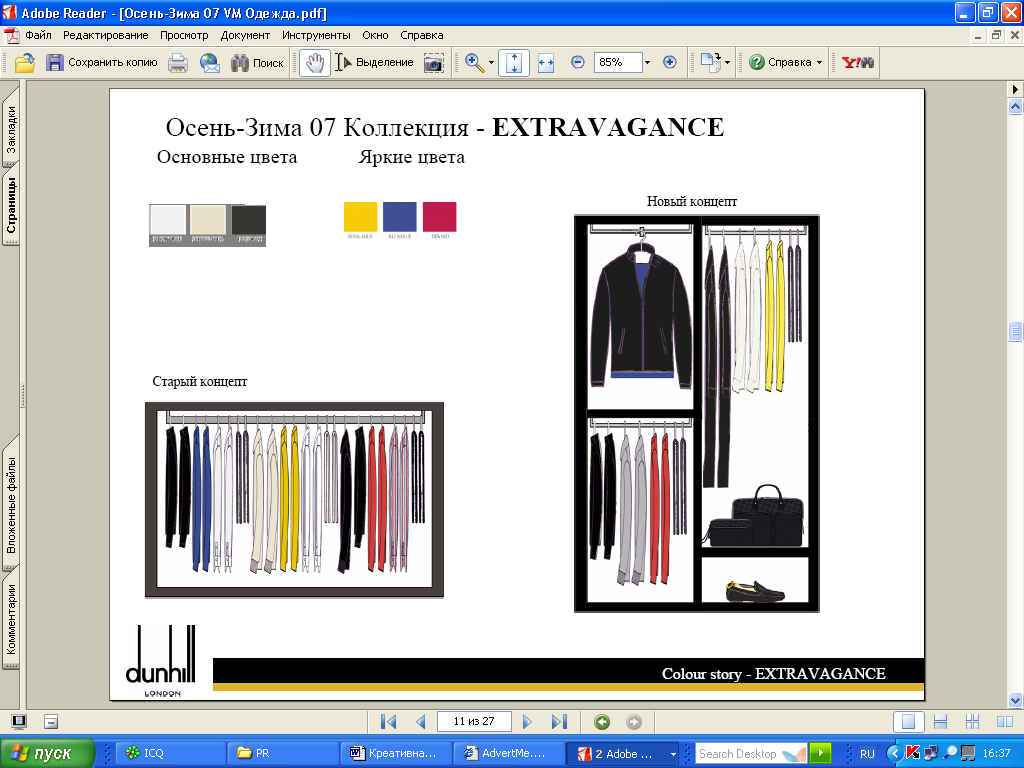
Task: Click the Справка help button
Action: click(780, 62)
